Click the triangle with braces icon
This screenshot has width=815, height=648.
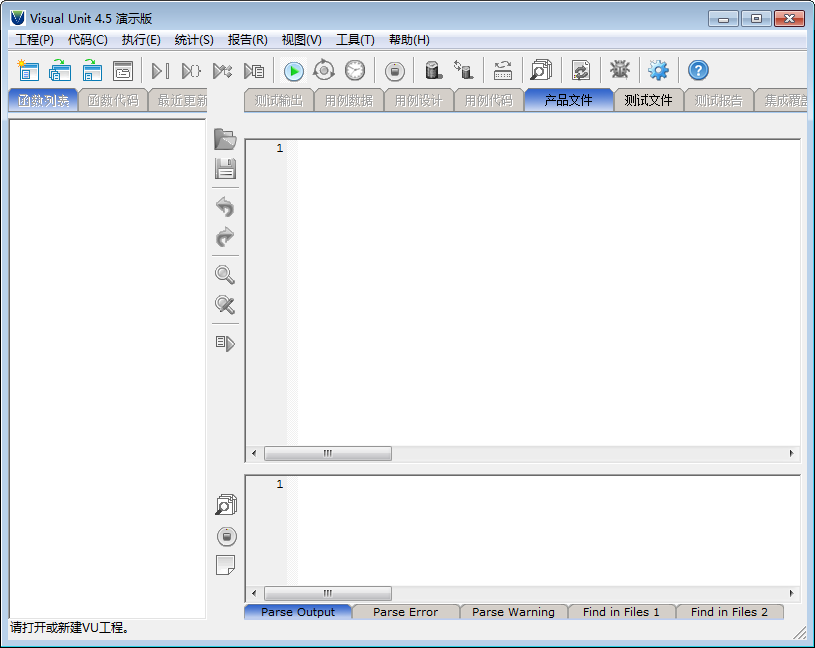click(191, 71)
